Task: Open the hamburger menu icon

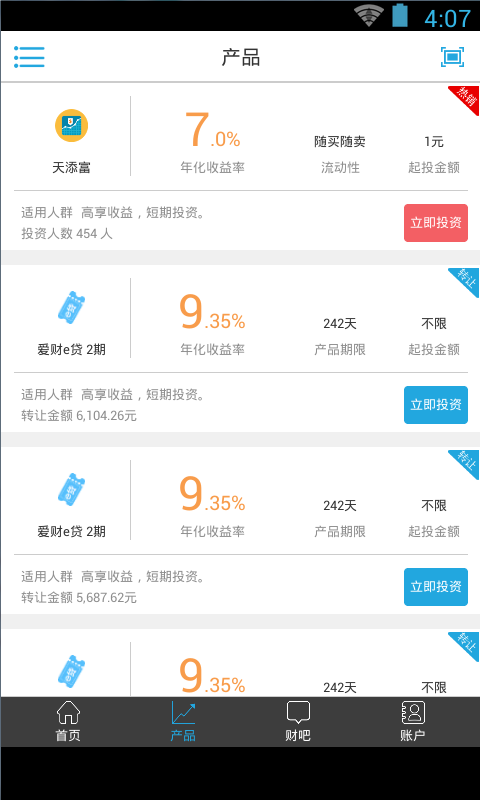Action: coord(29,57)
